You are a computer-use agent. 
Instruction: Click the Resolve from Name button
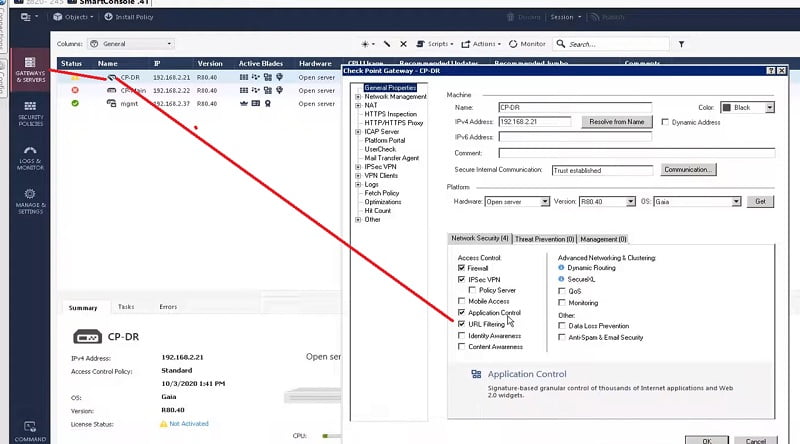pos(616,121)
